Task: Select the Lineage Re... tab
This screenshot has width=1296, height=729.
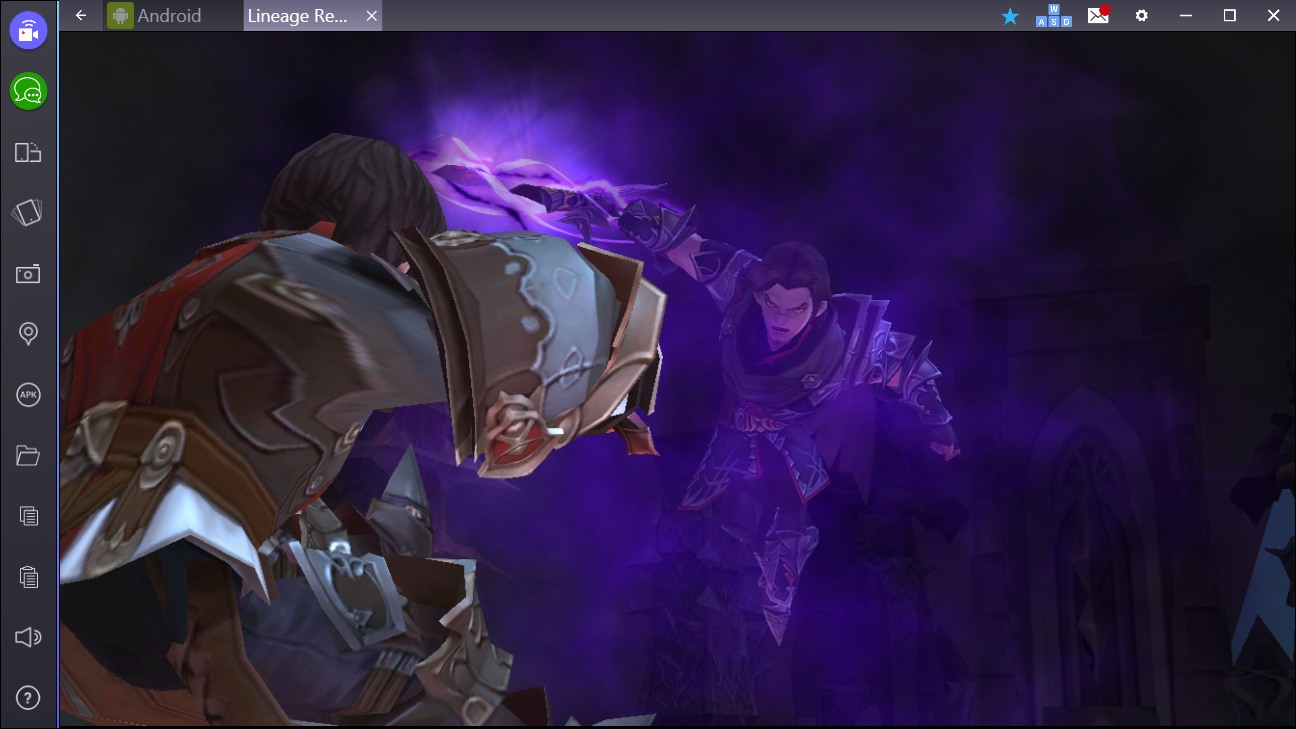Action: (298, 15)
